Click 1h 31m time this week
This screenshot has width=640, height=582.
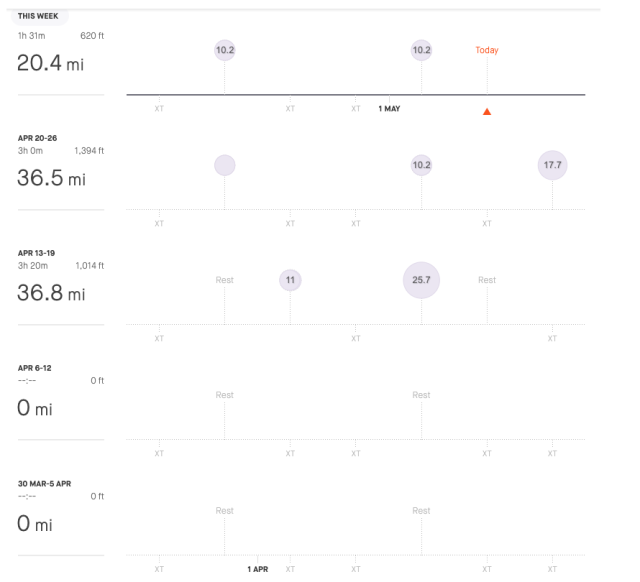point(31,36)
